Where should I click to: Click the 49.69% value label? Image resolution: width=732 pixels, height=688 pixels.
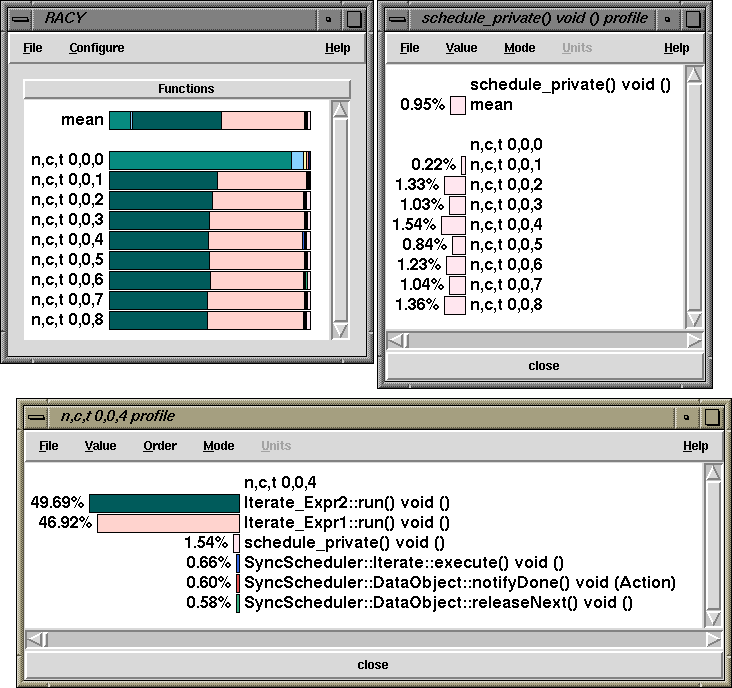point(57,503)
